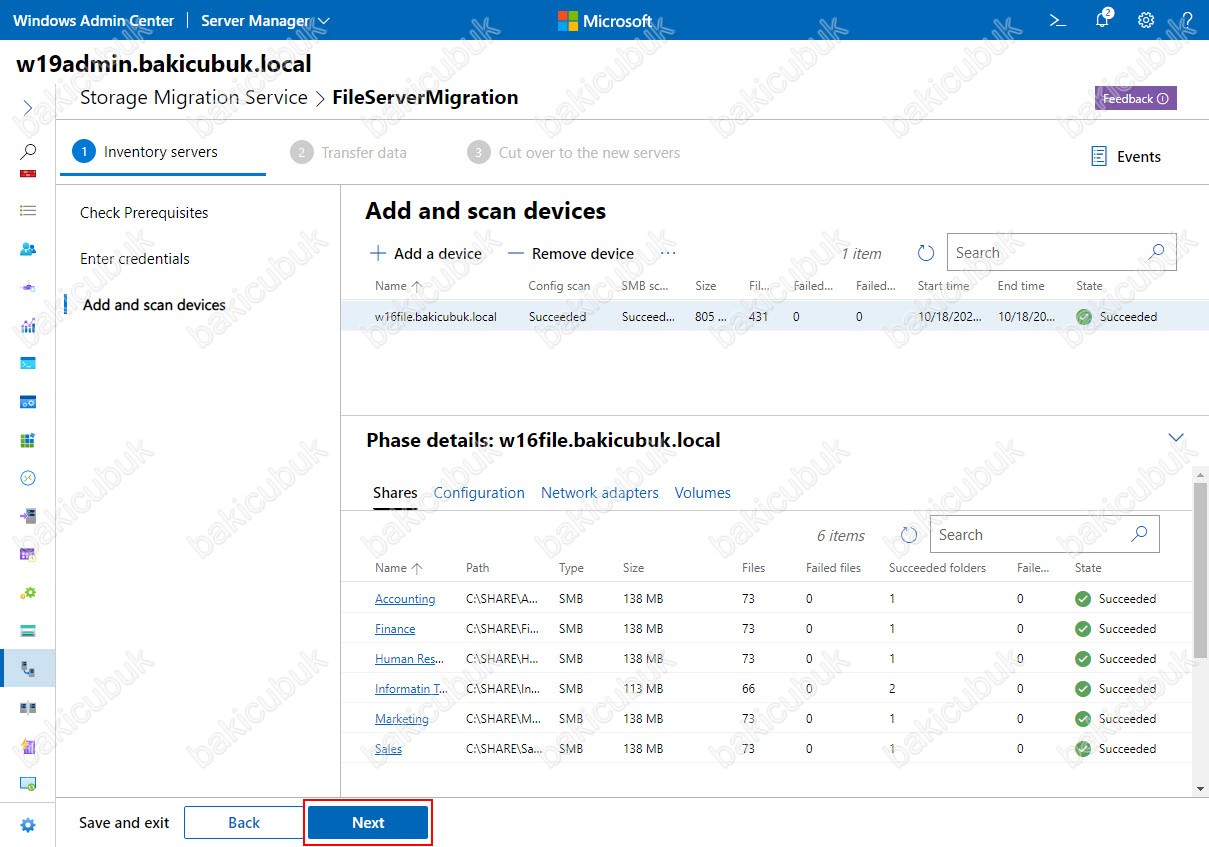The image size is (1209, 847).
Task: Open Roles and features in the sidebar
Action: point(28,516)
